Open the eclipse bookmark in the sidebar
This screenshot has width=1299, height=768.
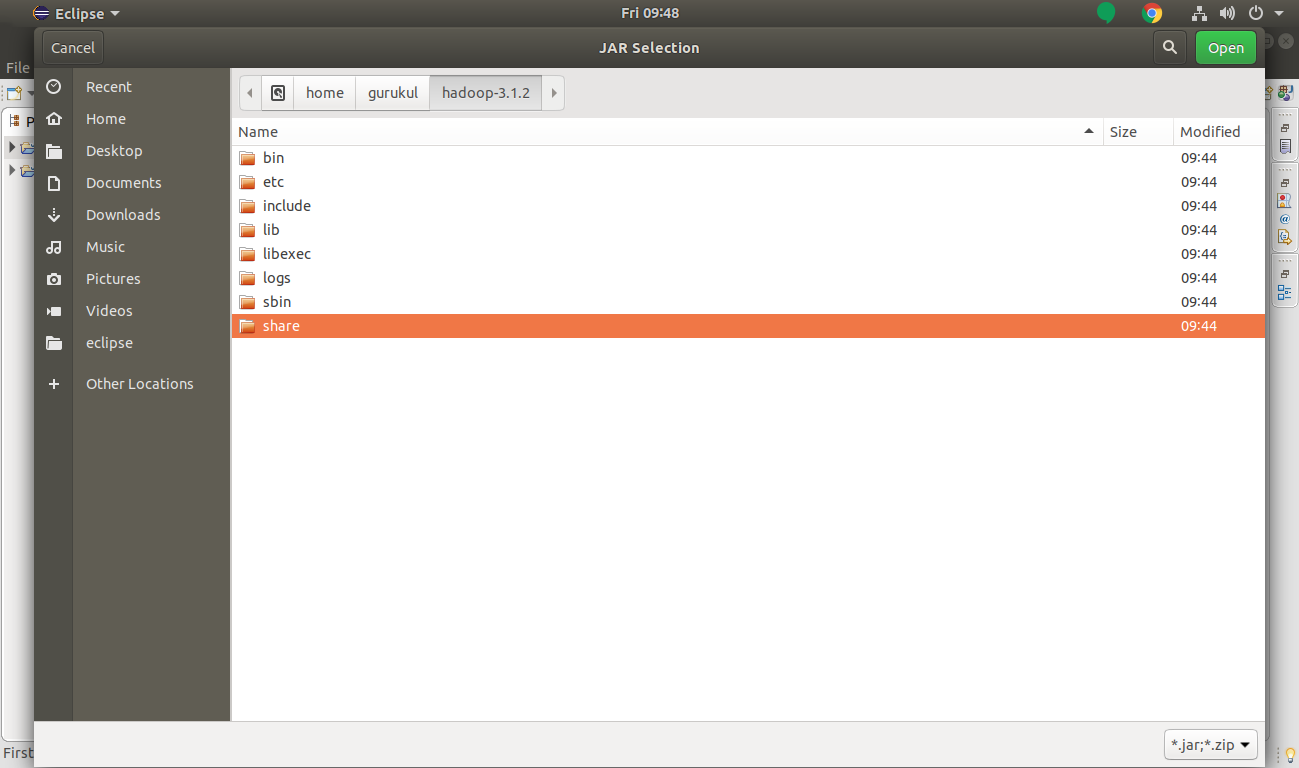[x=132, y=343]
